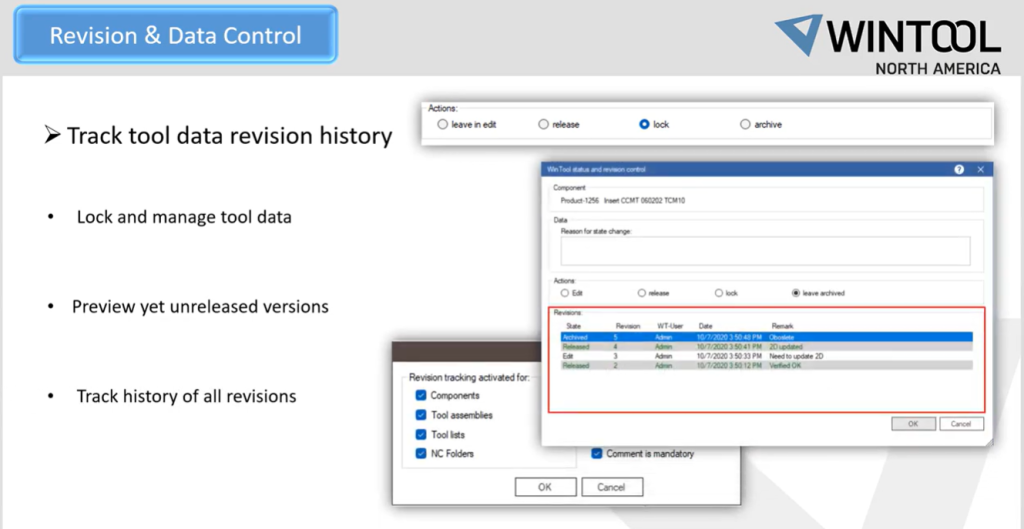
Task: Choose the 'Edit' radio in revision dialog
Action: [x=566, y=293]
